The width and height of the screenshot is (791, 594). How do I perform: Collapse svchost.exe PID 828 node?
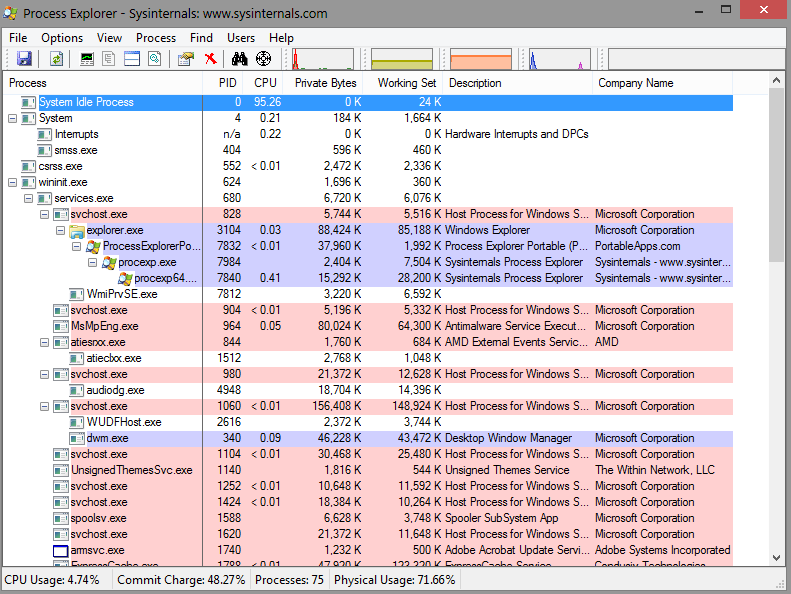[x=44, y=214]
